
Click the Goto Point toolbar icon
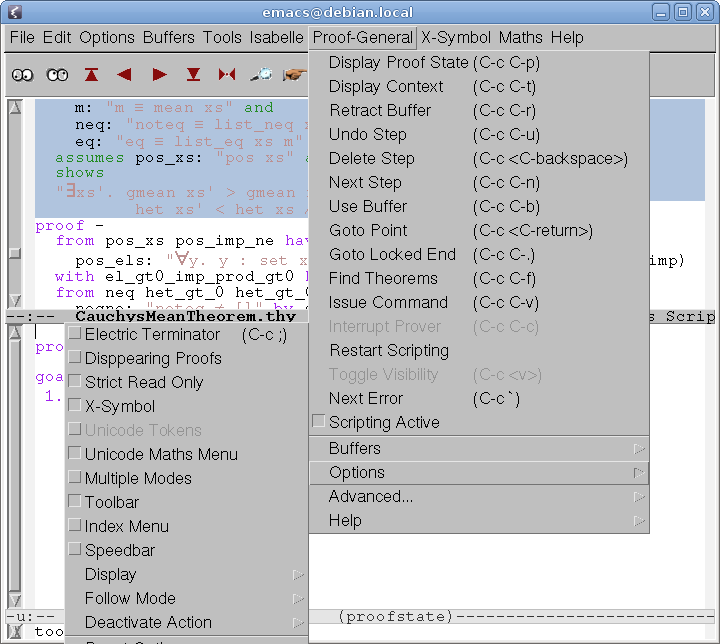coord(227,75)
